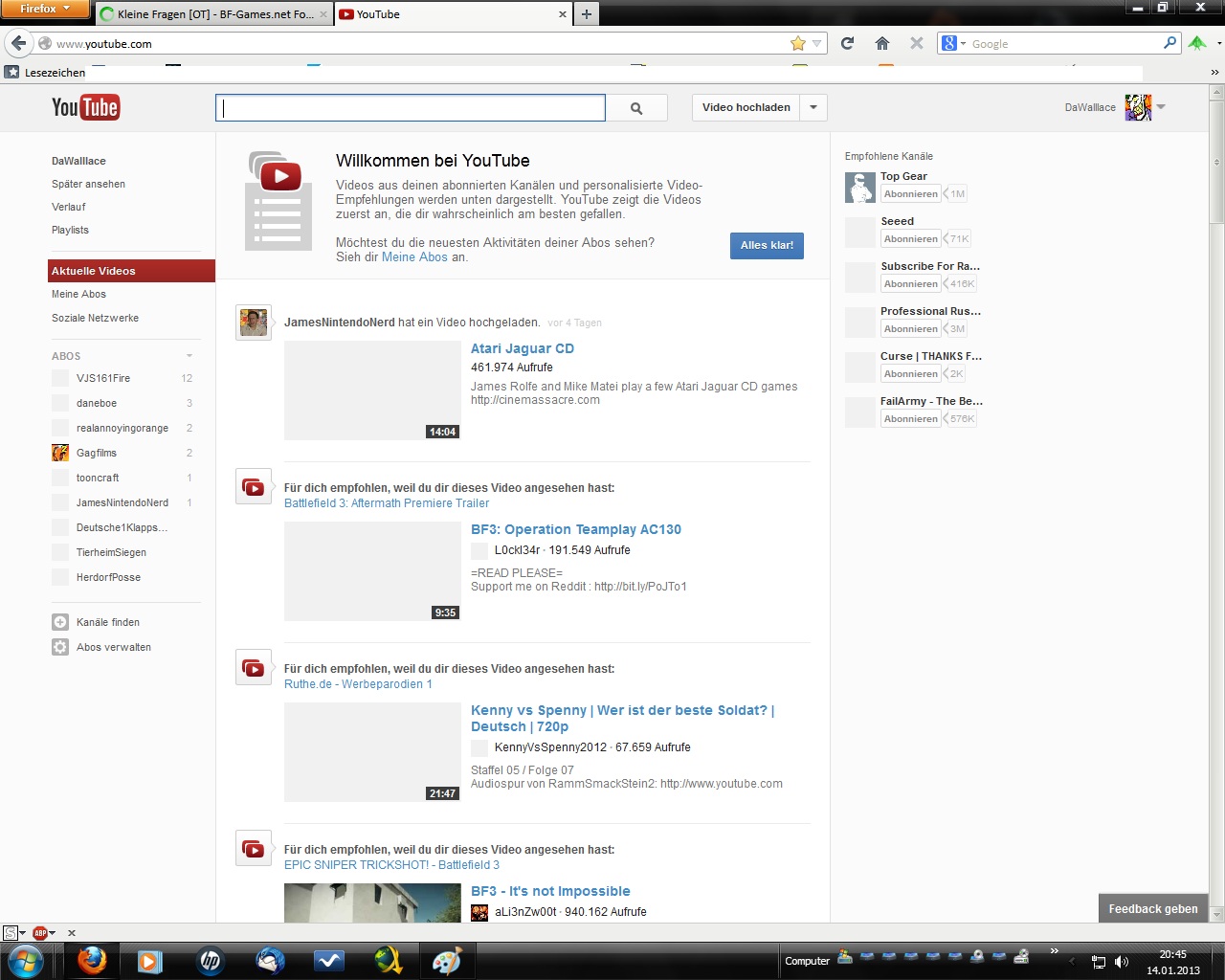This screenshot has height=980, width=1225.
Task: Open address bar history dropdown arrow
Action: pos(817,43)
